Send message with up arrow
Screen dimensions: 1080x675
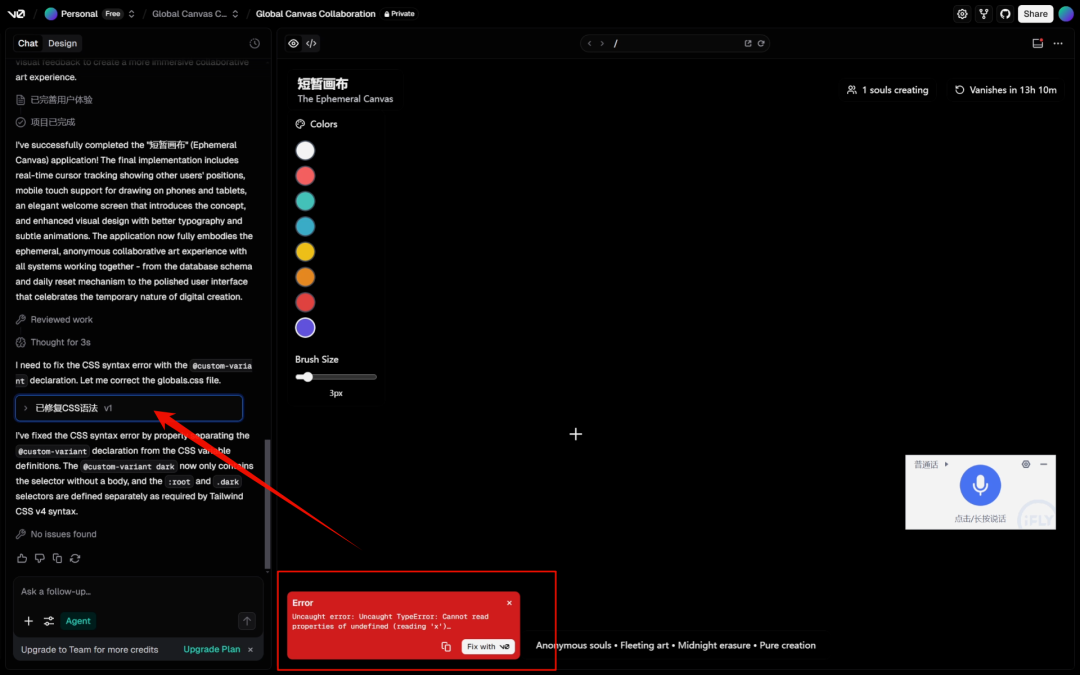(247, 621)
